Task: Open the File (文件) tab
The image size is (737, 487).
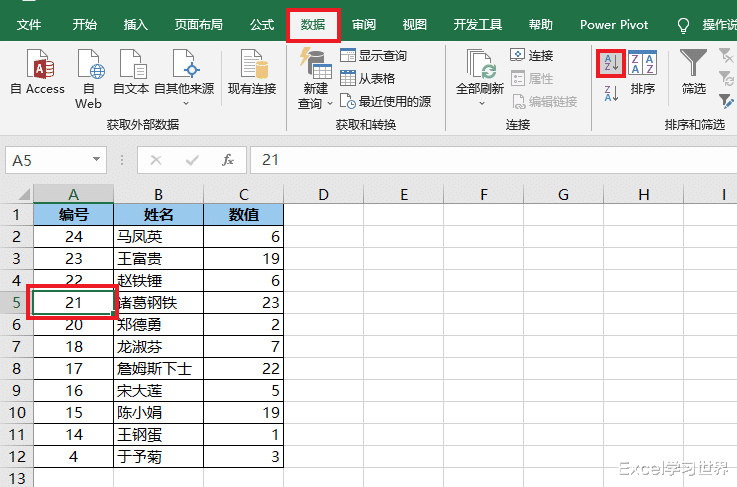Action: 29,24
